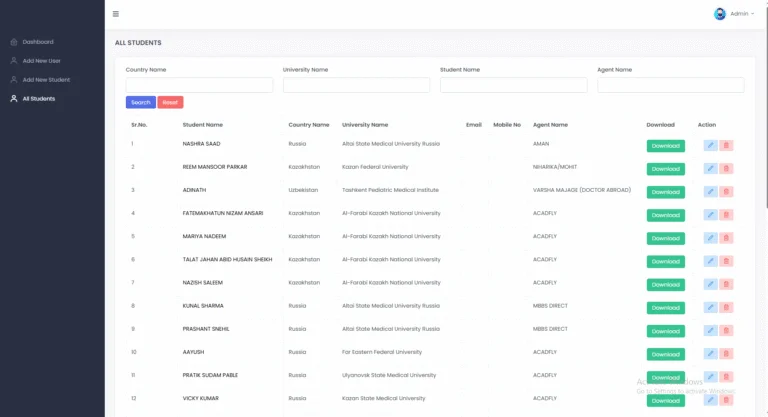Click the Admin profile avatar
This screenshot has height=417, width=768.
tap(720, 14)
